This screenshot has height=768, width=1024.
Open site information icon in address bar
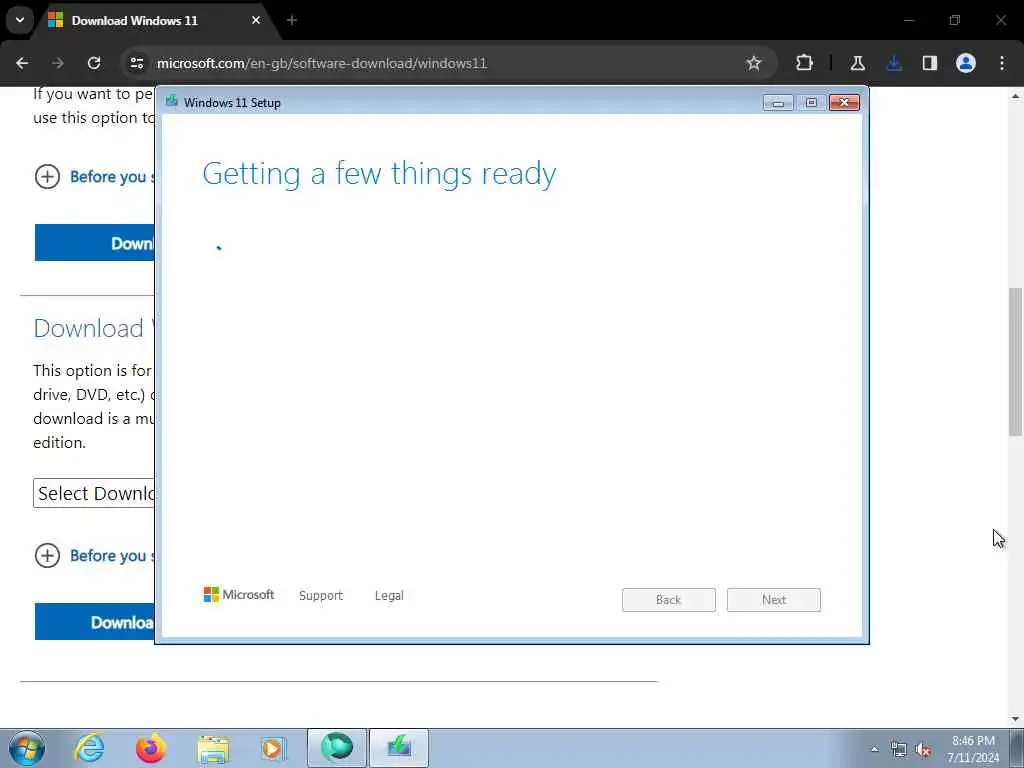pyautogui.click(x=137, y=63)
